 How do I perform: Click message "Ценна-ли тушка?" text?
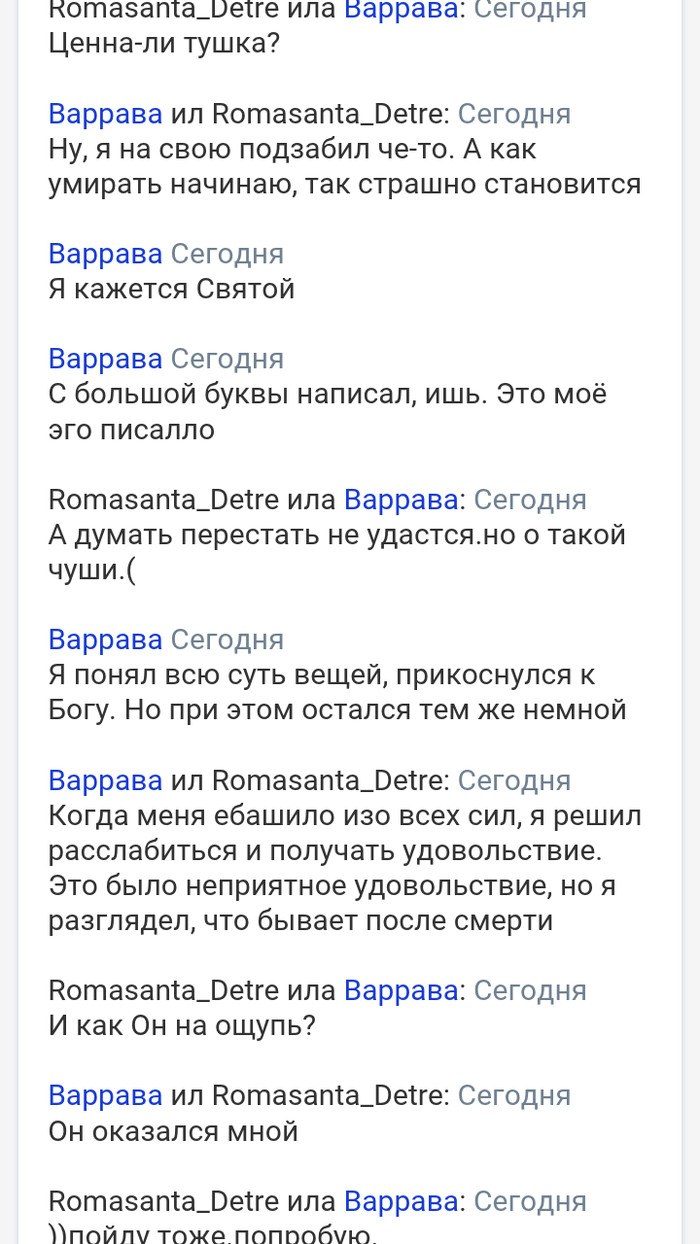(x=163, y=45)
